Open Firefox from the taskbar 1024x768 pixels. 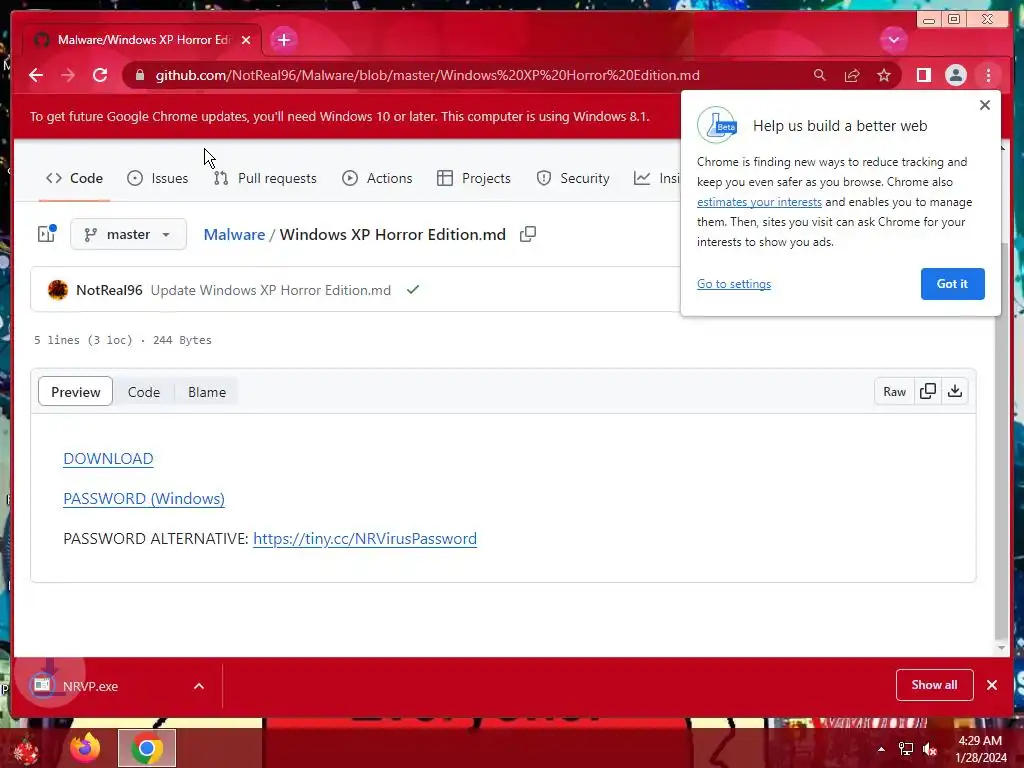tap(86, 748)
